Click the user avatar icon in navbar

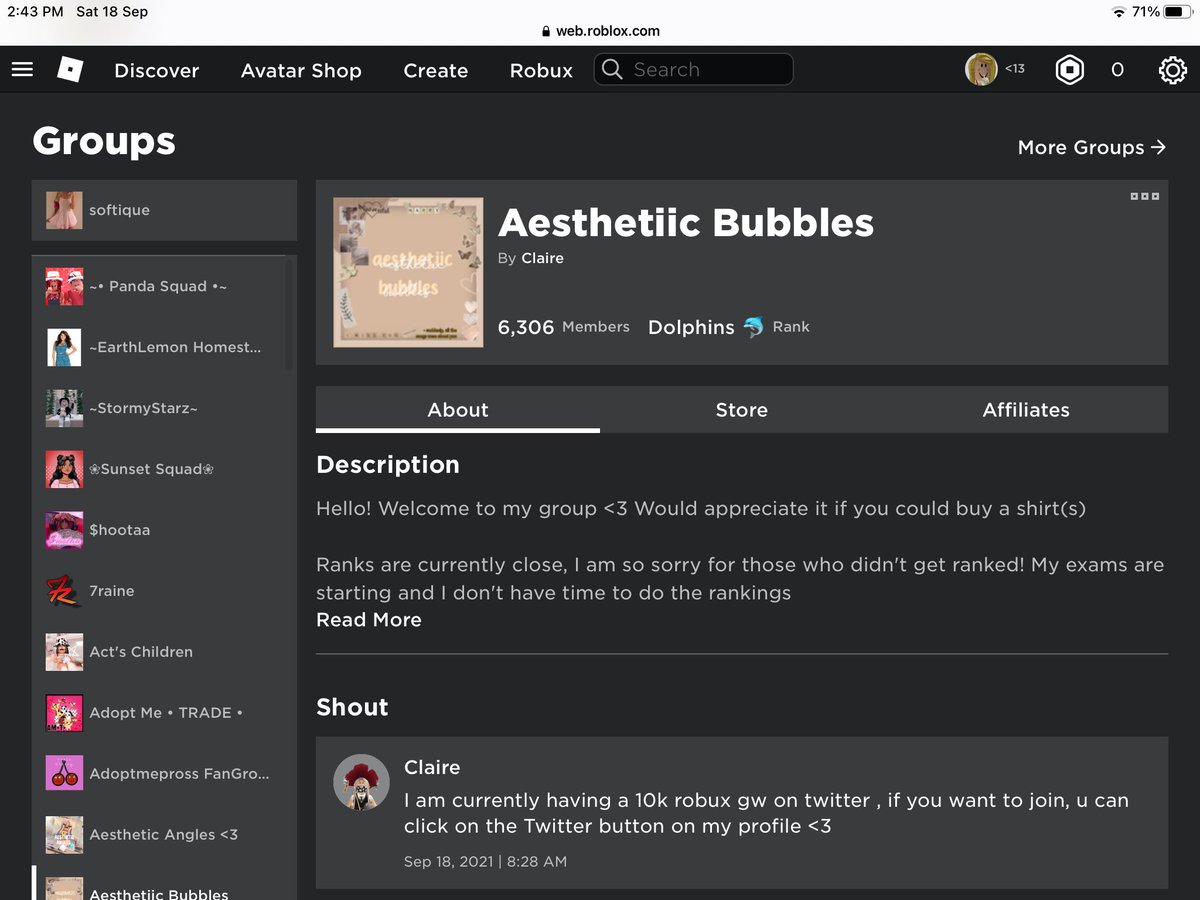click(x=981, y=69)
